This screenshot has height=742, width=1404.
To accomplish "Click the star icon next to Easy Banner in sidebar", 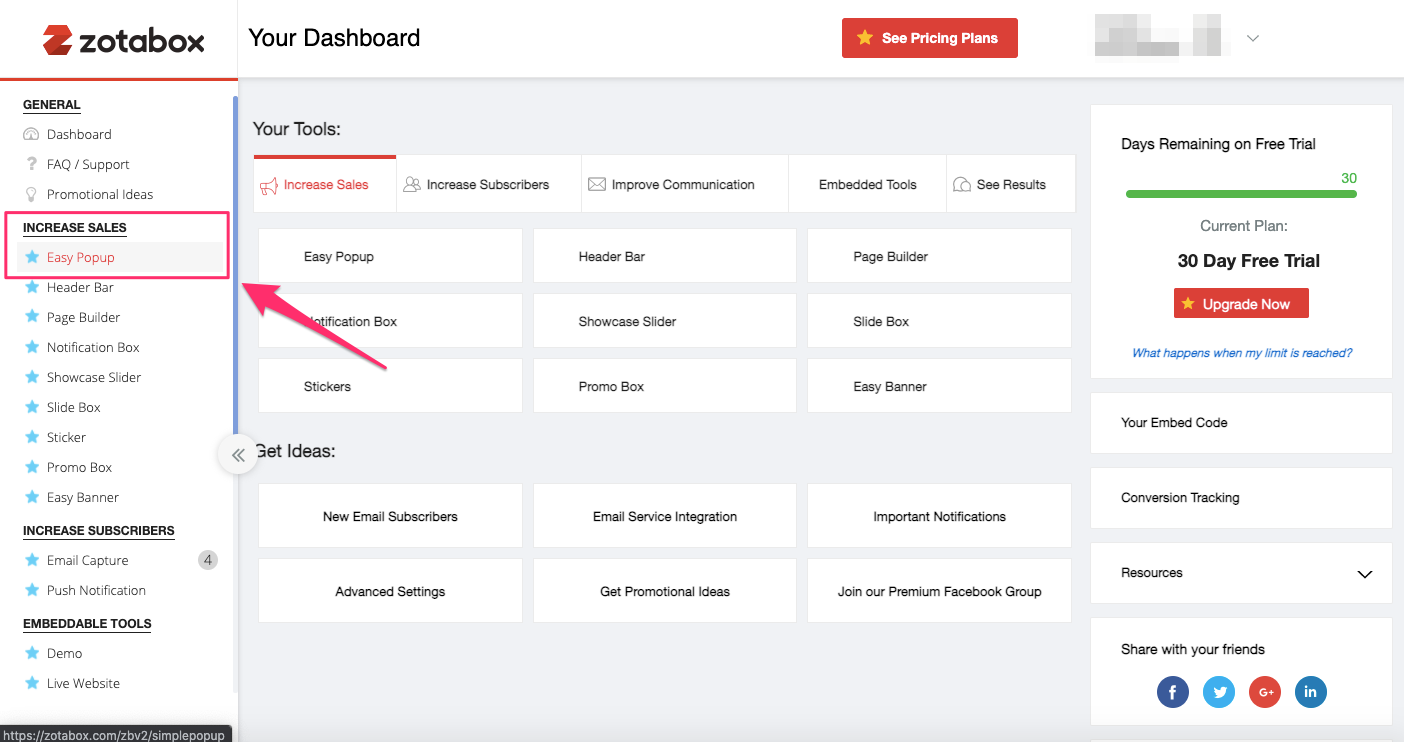I will pos(32,497).
